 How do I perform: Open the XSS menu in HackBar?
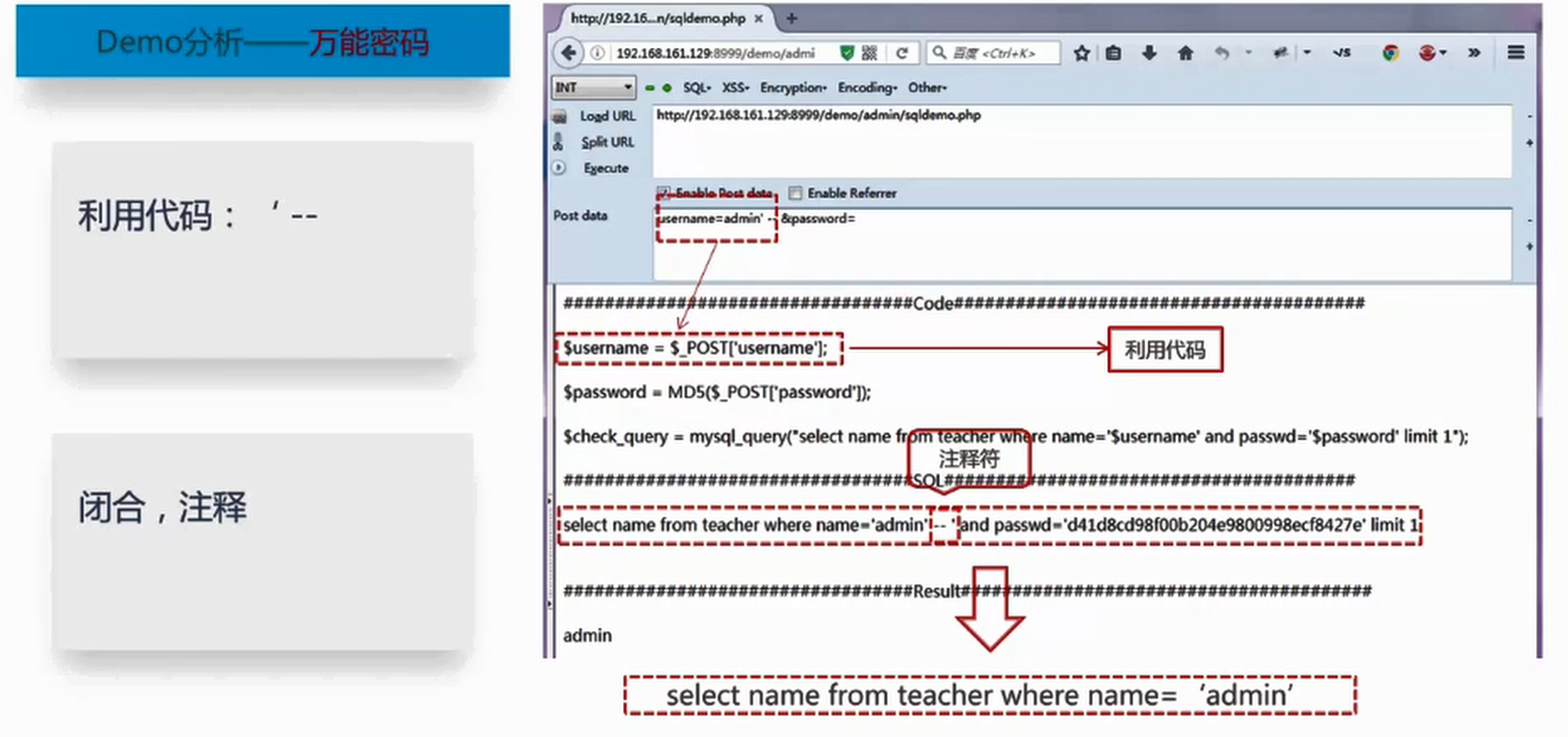735,87
